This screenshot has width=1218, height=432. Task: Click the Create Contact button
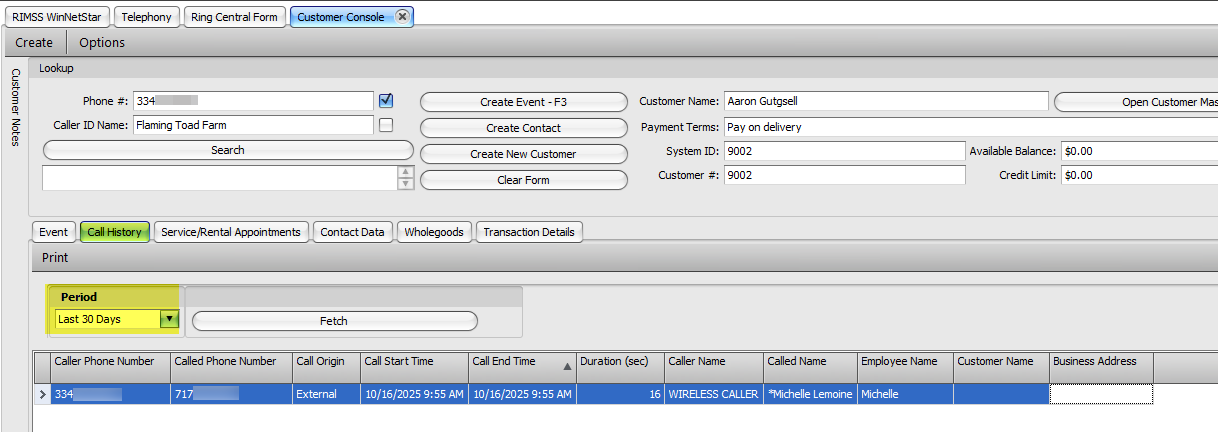[x=524, y=128]
